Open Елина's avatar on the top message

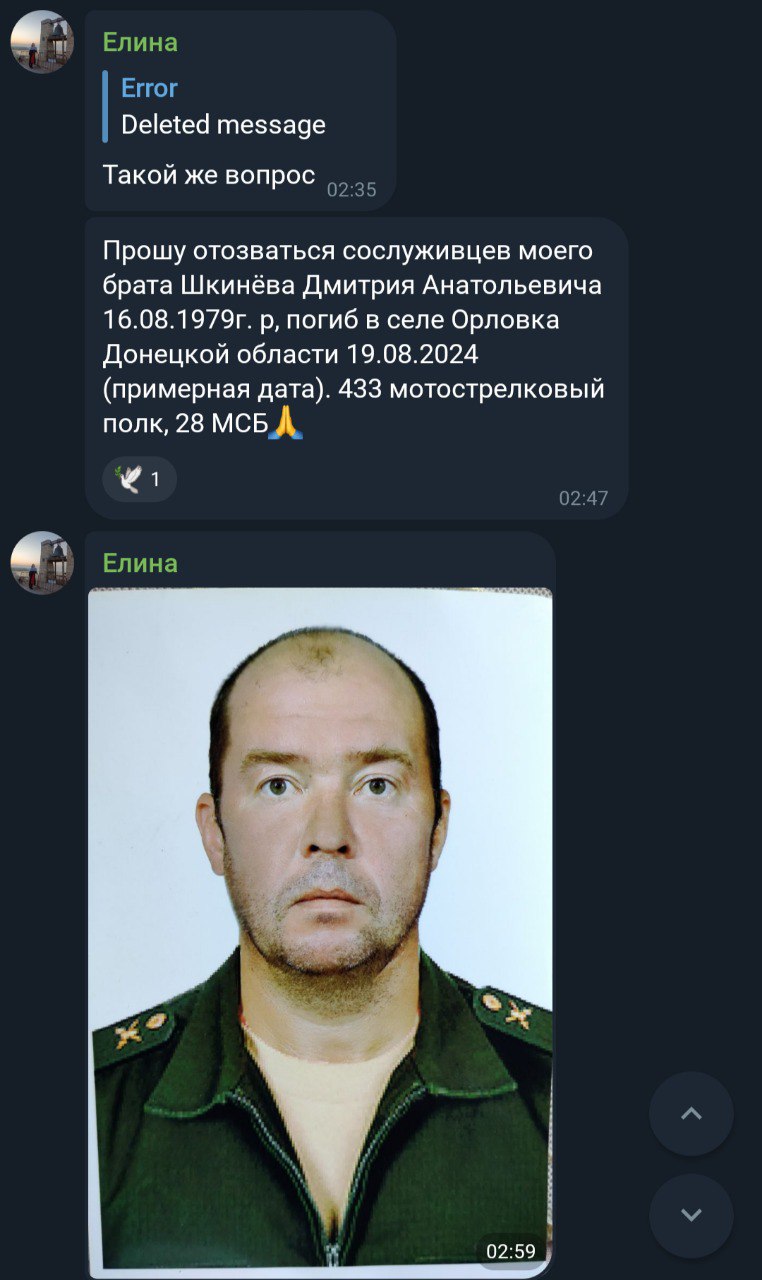click(x=42, y=42)
